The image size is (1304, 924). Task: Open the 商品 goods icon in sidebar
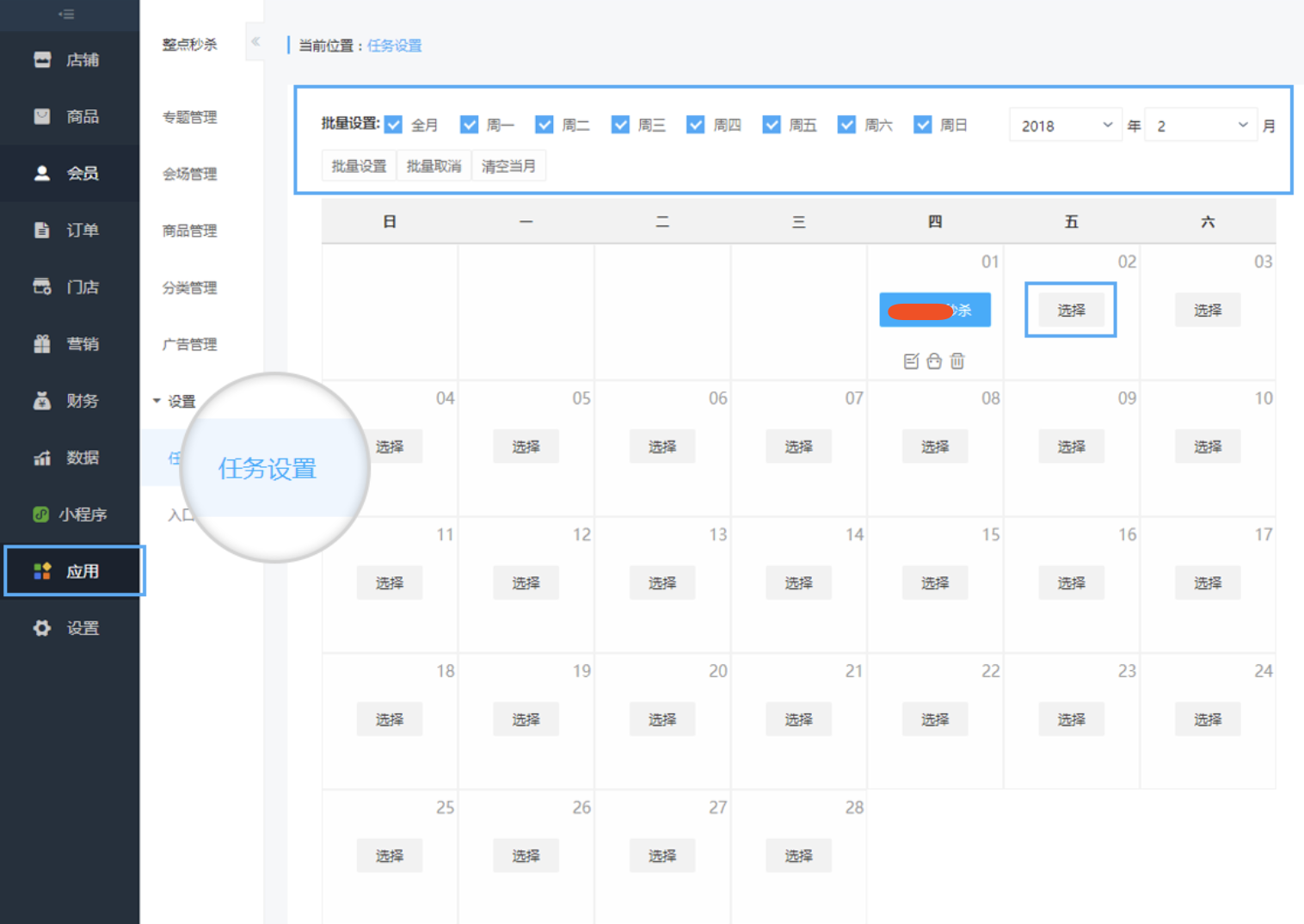coord(42,116)
